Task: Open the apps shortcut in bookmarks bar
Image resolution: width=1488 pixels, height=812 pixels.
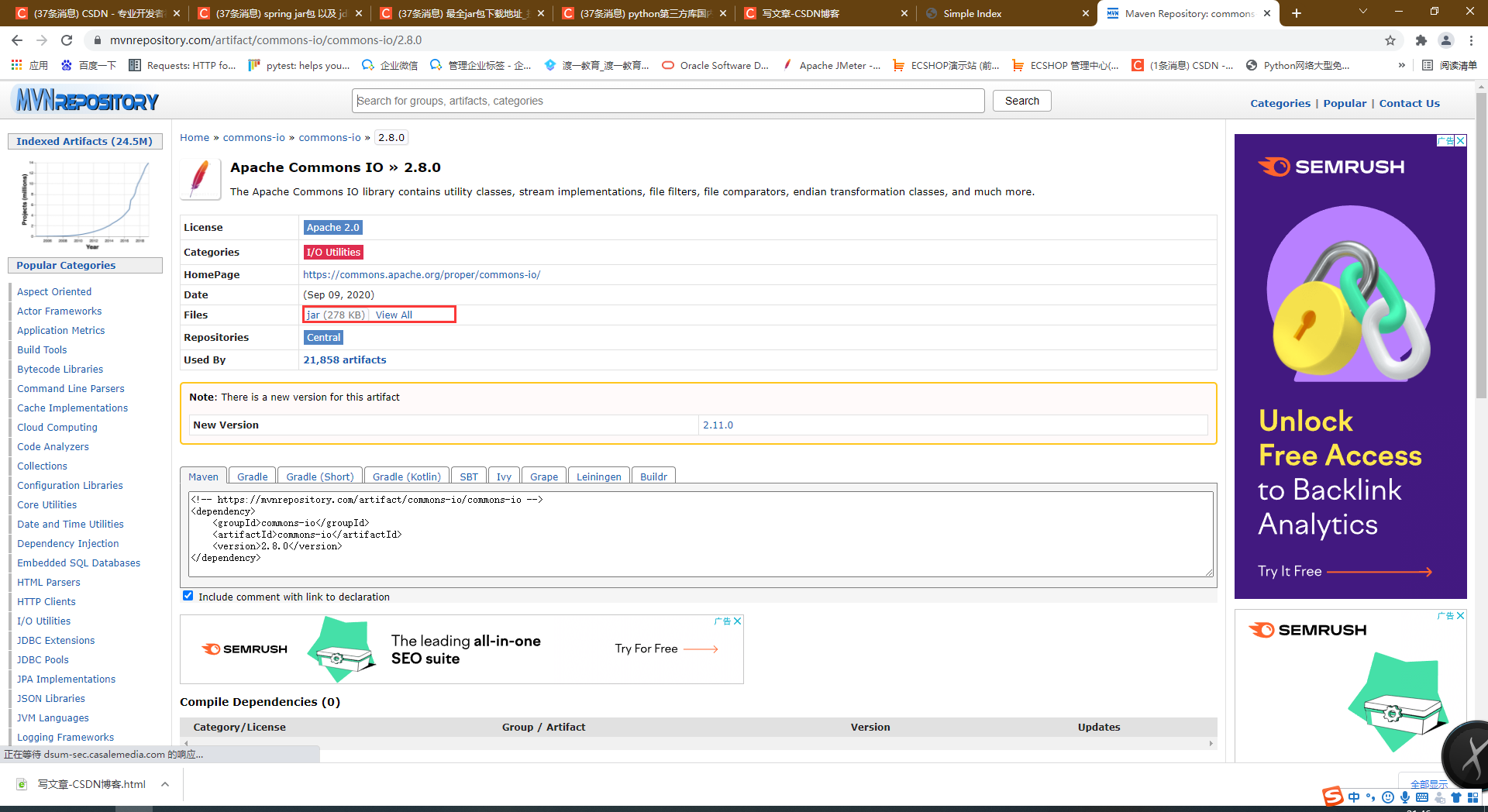Action: 29,66
